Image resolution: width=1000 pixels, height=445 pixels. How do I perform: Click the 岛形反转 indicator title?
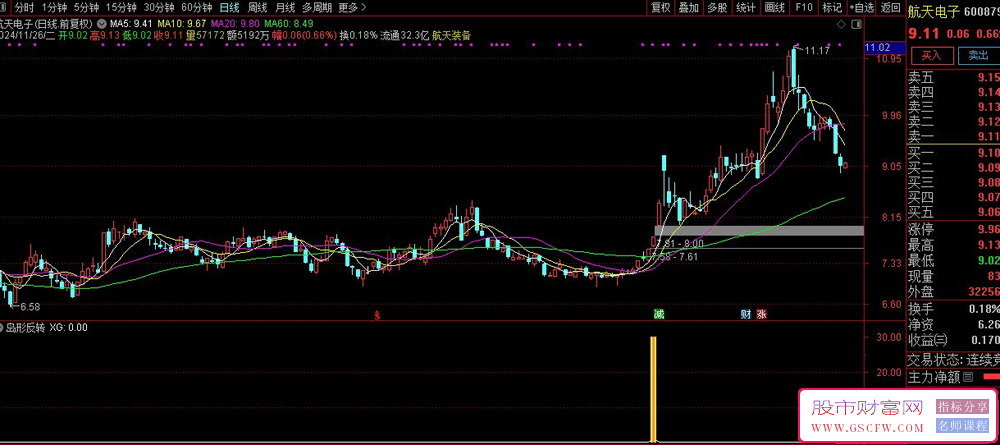point(26,328)
